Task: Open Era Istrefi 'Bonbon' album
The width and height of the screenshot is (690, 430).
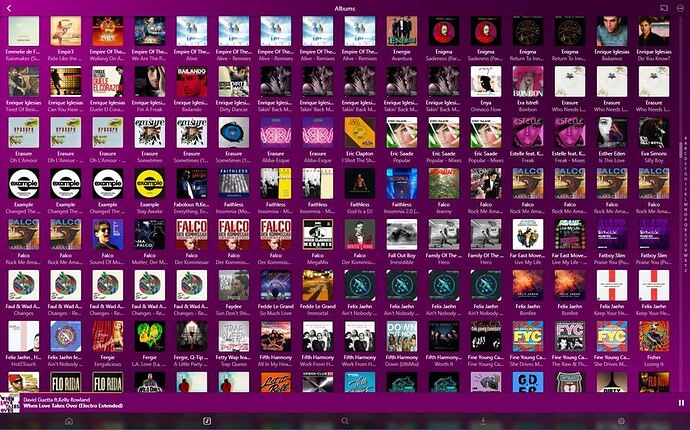Action: [528, 82]
